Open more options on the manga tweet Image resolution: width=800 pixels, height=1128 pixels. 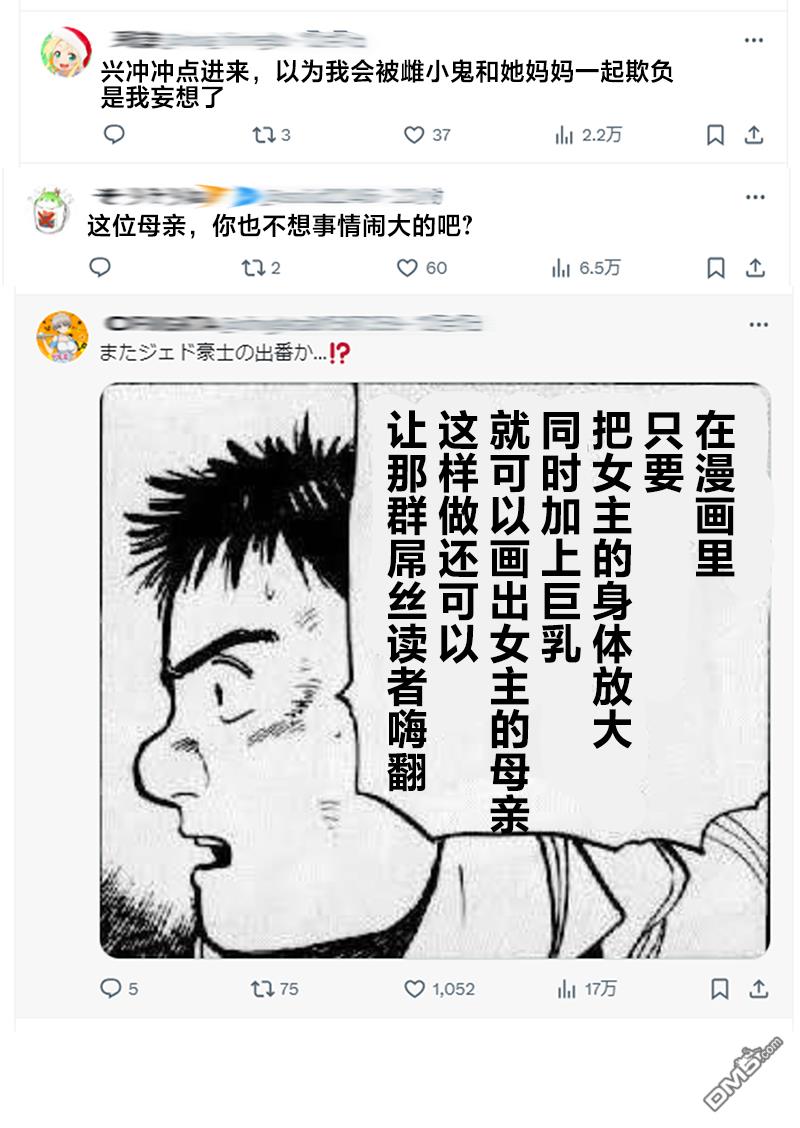(758, 325)
